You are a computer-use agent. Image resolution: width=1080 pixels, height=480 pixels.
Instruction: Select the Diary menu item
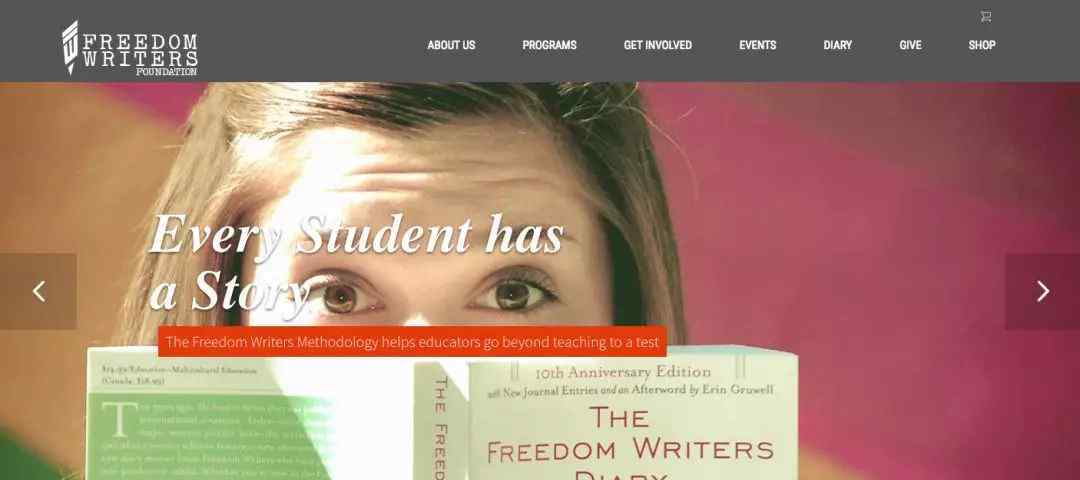coord(838,45)
